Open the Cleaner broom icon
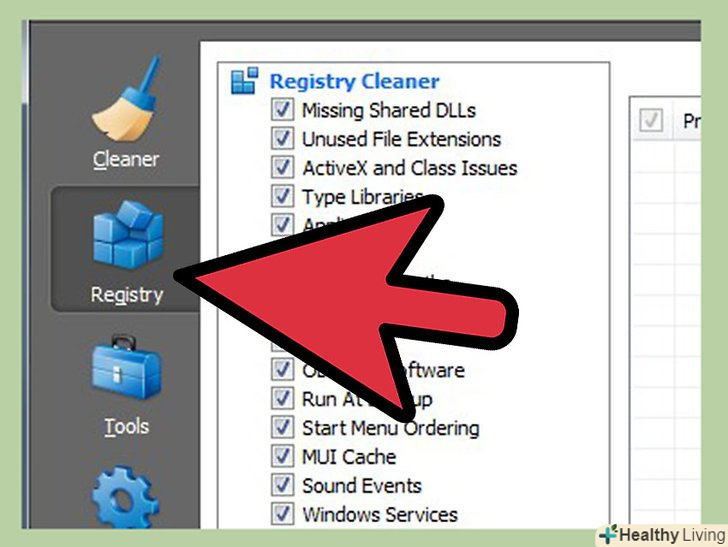This screenshot has width=728, height=547. [x=126, y=99]
